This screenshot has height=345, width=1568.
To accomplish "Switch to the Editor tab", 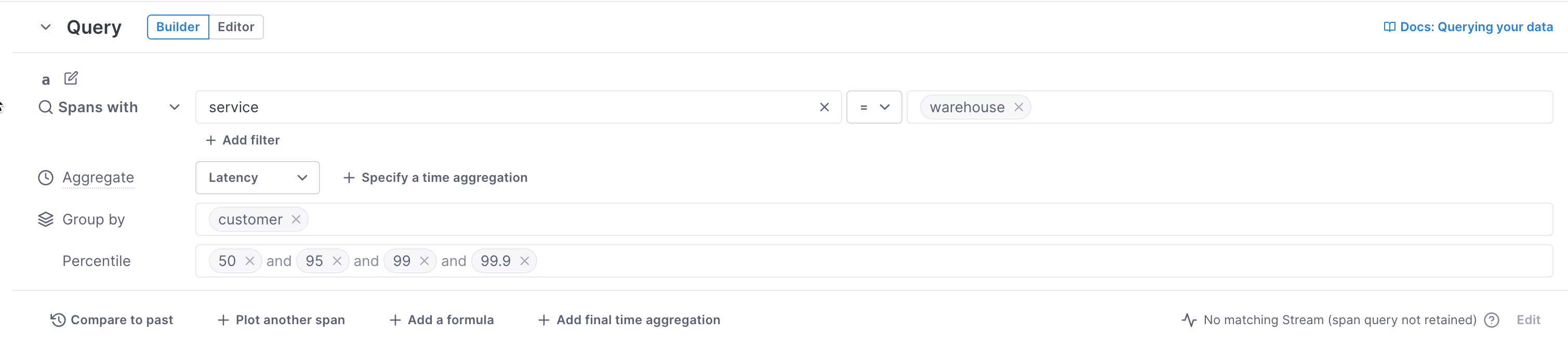I will 235,27.
